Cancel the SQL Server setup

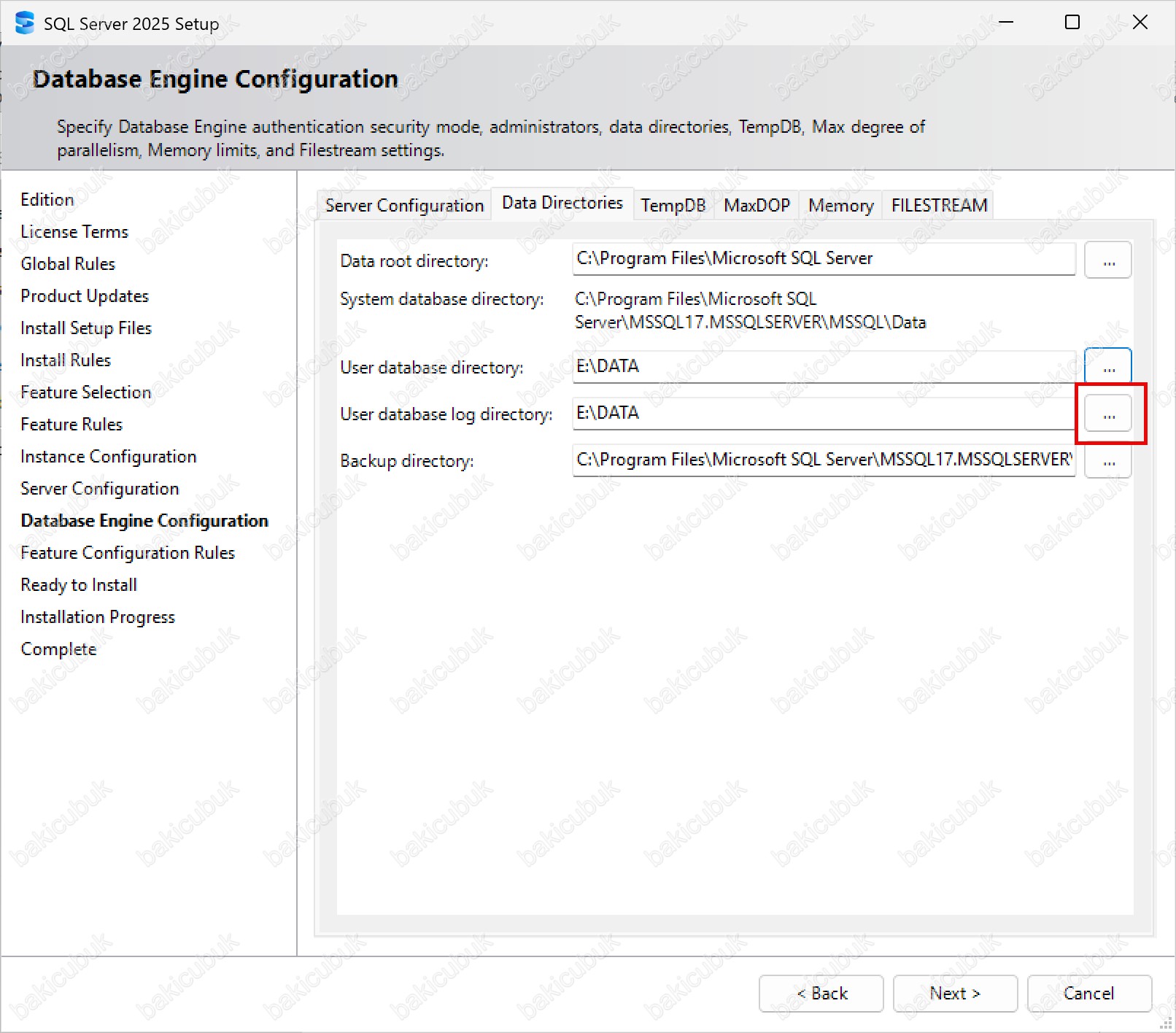click(1088, 994)
